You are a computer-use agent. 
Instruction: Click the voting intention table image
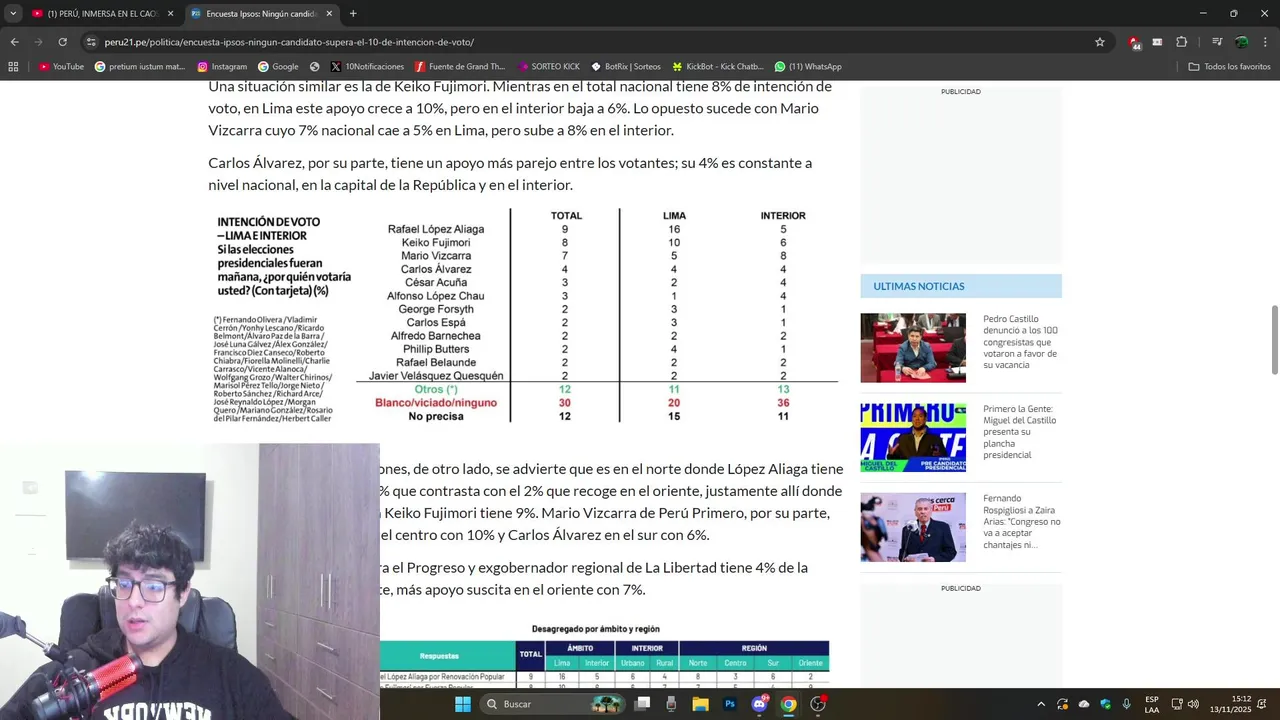[x=524, y=316]
